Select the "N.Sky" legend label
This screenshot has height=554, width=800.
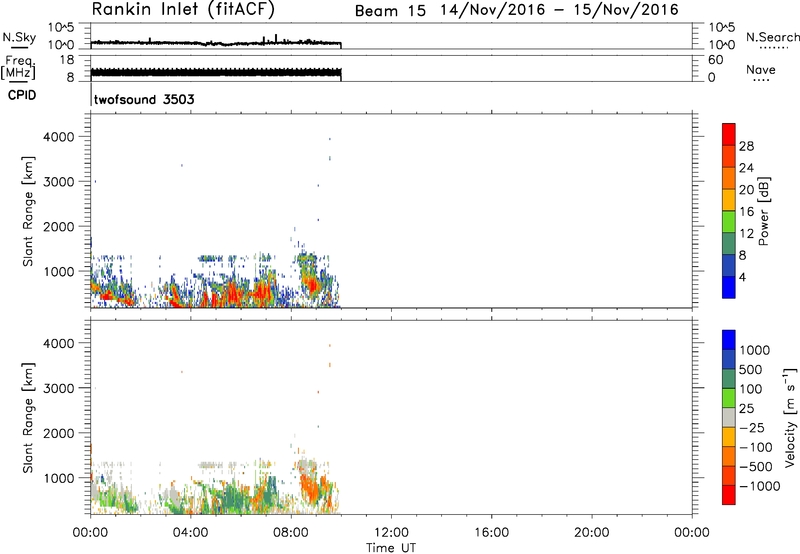19,37
